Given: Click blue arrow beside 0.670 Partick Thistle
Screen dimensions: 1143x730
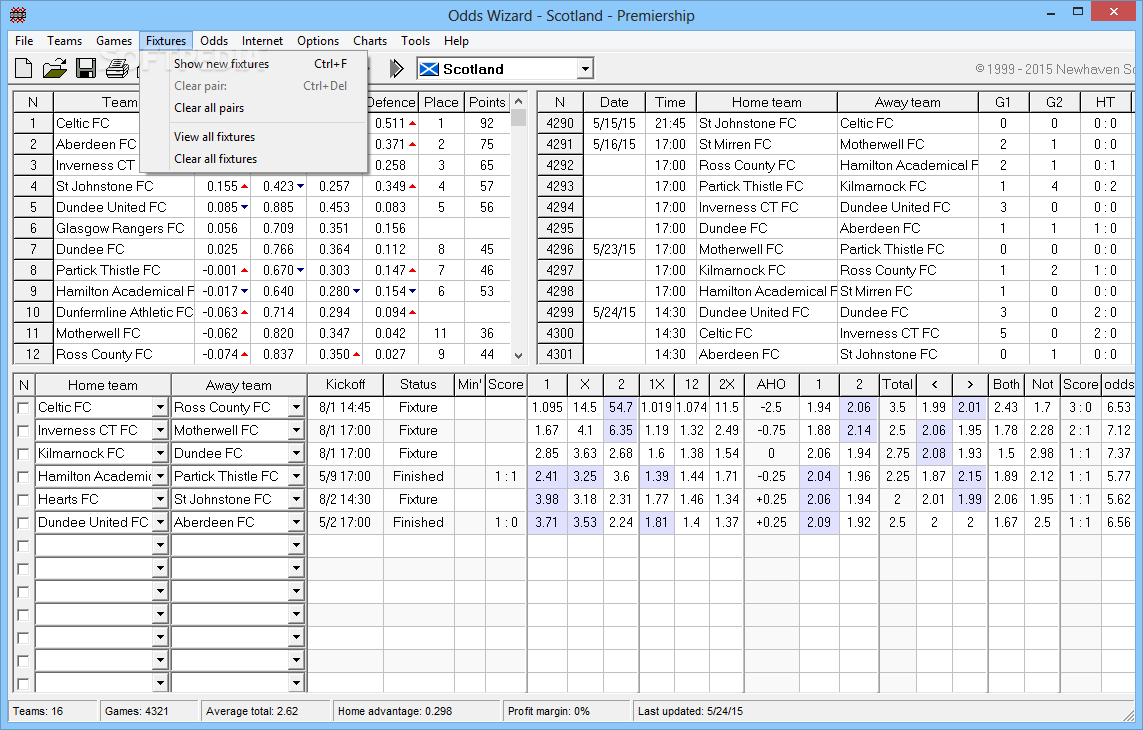Looking at the screenshot, I should click(x=300, y=271).
